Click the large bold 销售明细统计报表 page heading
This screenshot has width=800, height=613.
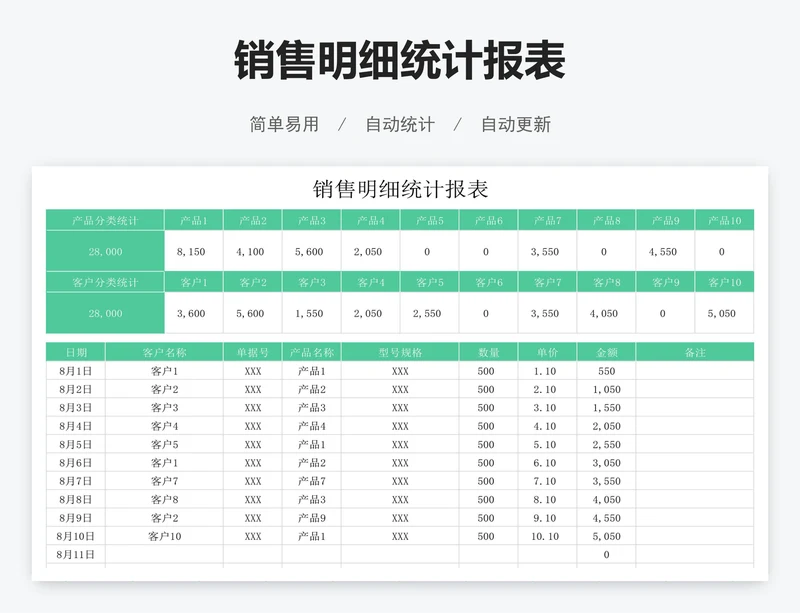(399, 60)
